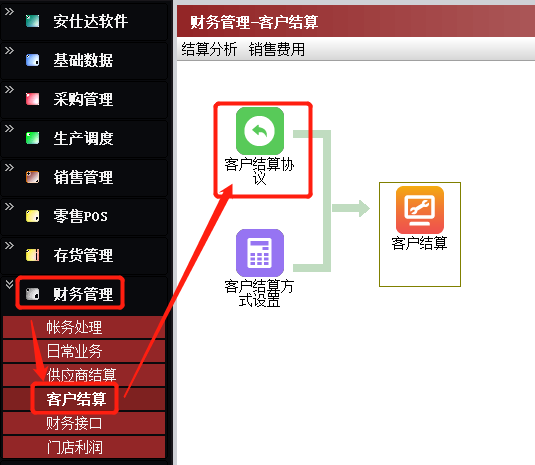The height and width of the screenshot is (465, 535).
Task: Open the orange 客户结算 monitor icon
Action: click(420, 210)
